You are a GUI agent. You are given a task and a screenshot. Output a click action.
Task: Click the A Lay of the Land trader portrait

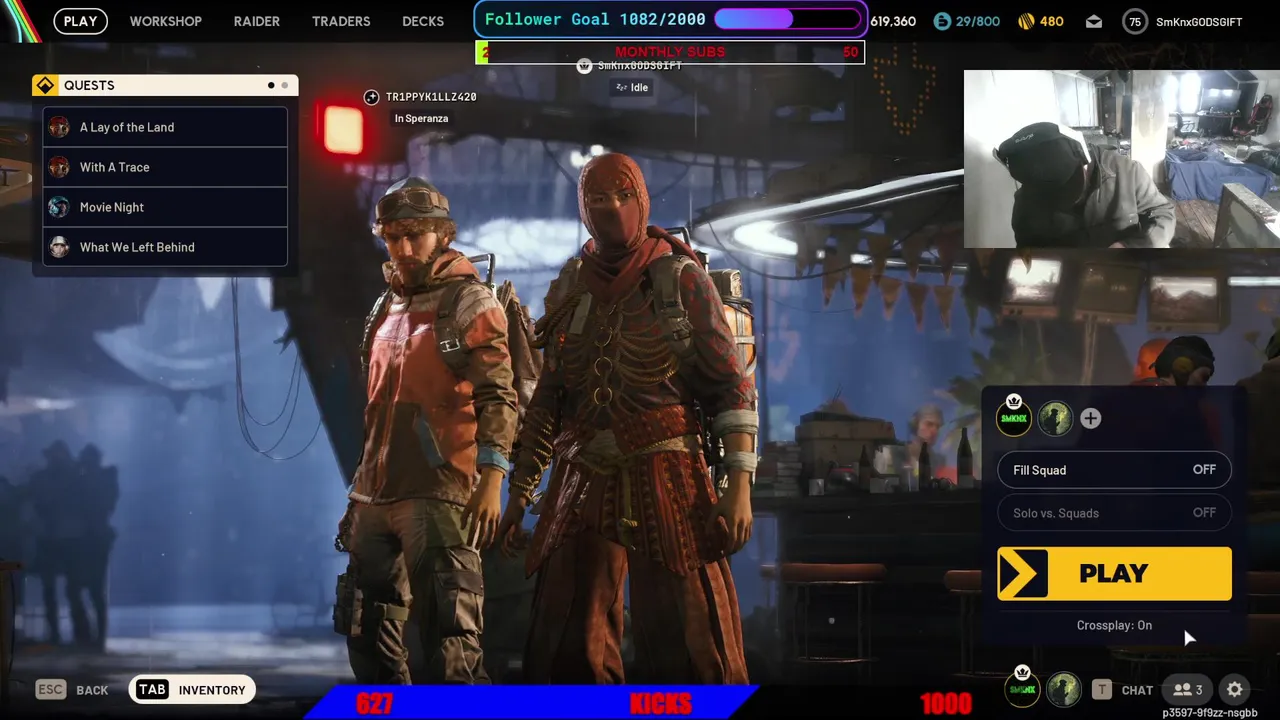(x=60, y=127)
